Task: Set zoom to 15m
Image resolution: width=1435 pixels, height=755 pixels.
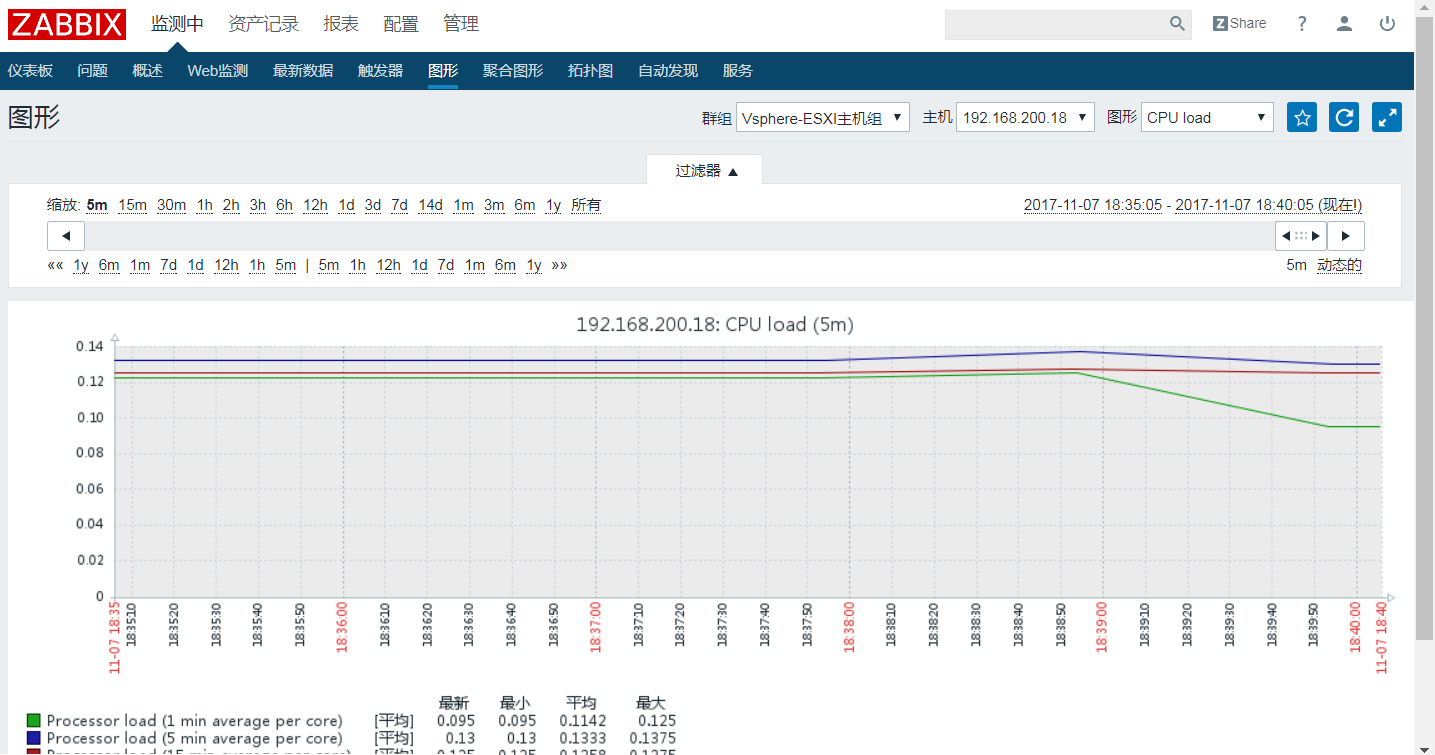Action: 133,205
